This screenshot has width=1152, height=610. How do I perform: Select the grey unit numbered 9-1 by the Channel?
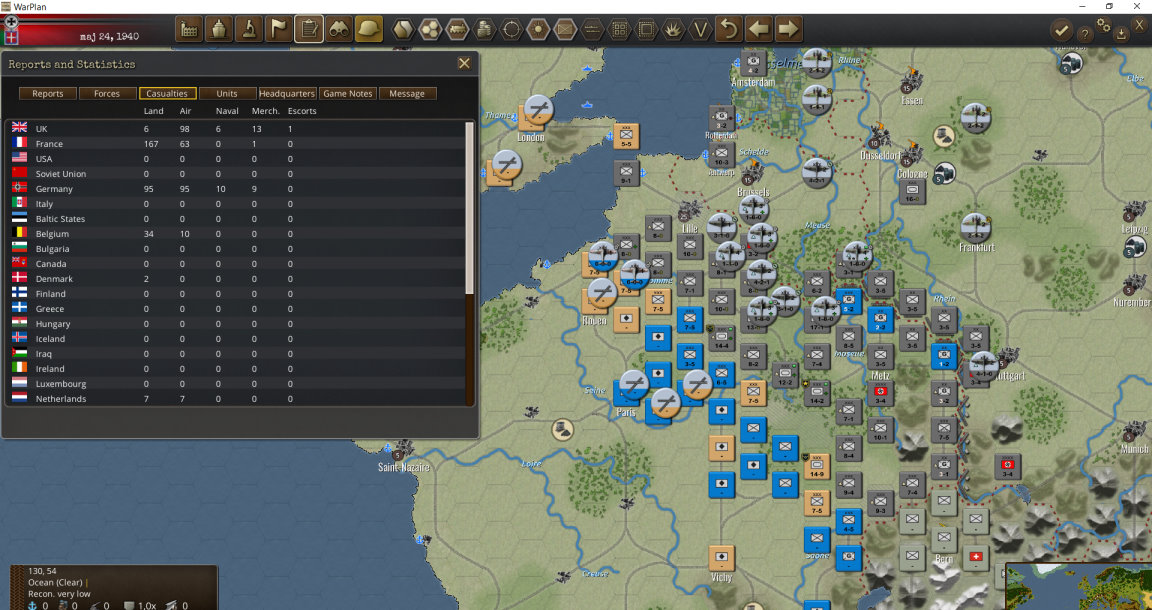[x=627, y=173]
